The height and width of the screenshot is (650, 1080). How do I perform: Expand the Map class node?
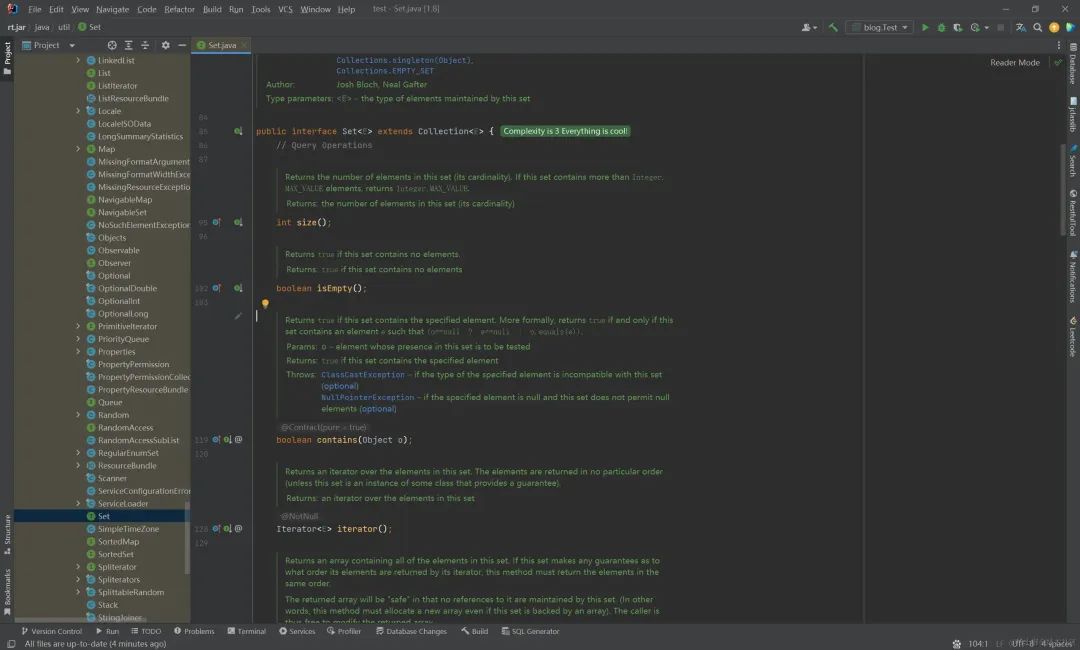[x=78, y=149]
